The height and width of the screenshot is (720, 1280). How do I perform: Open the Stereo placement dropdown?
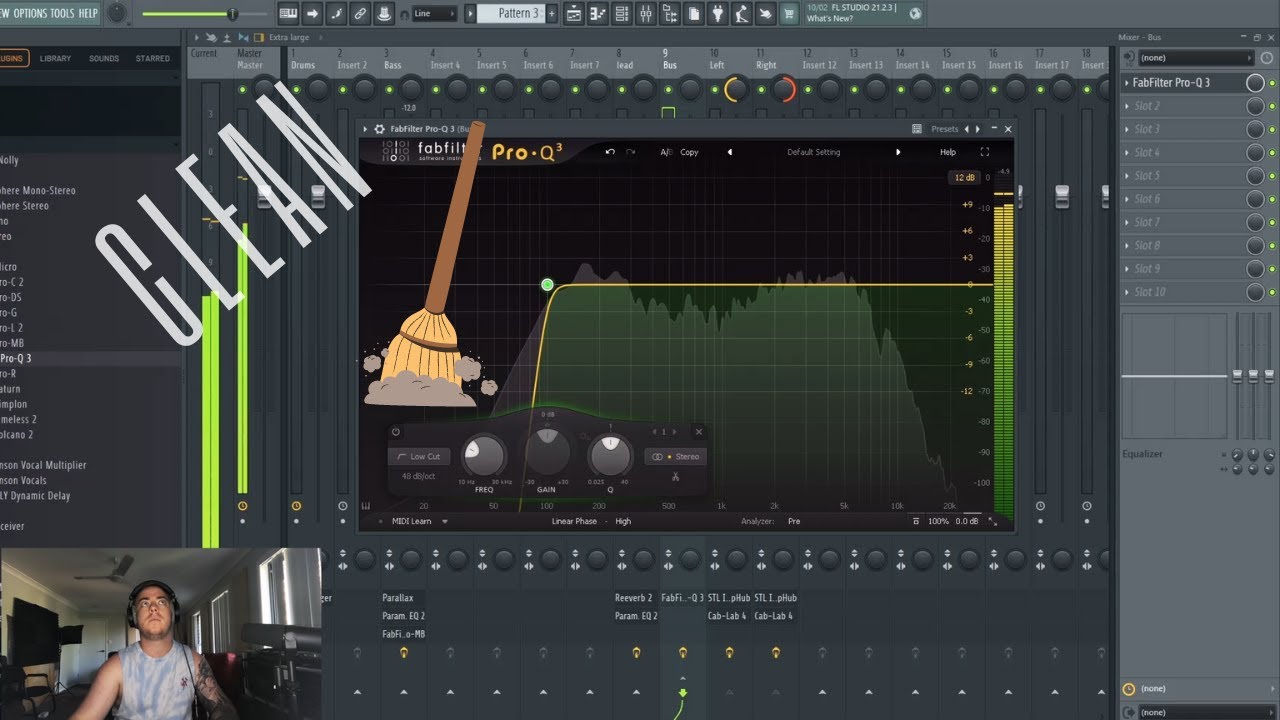(676, 456)
